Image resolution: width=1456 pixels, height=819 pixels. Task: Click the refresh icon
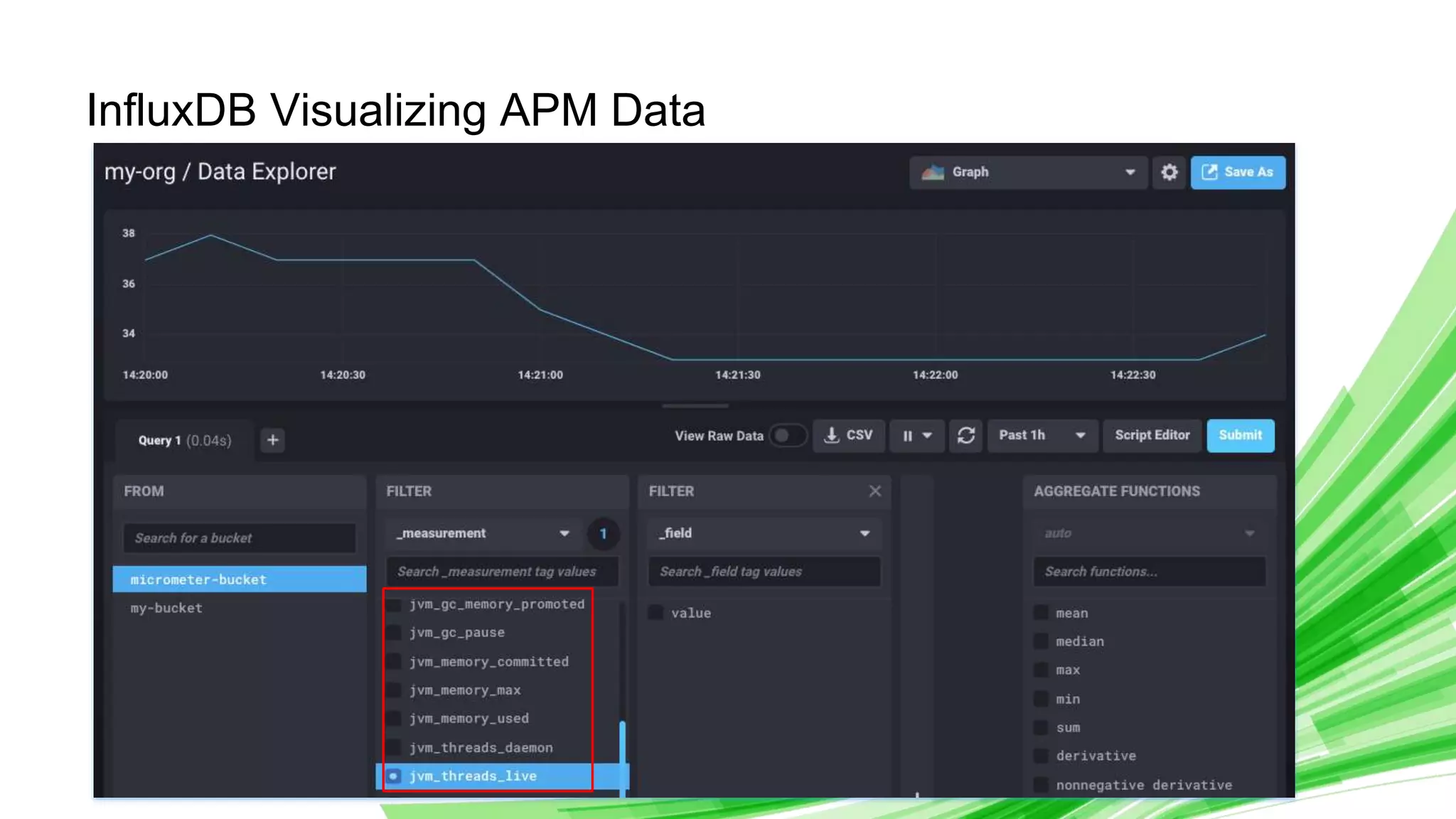click(966, 435)
